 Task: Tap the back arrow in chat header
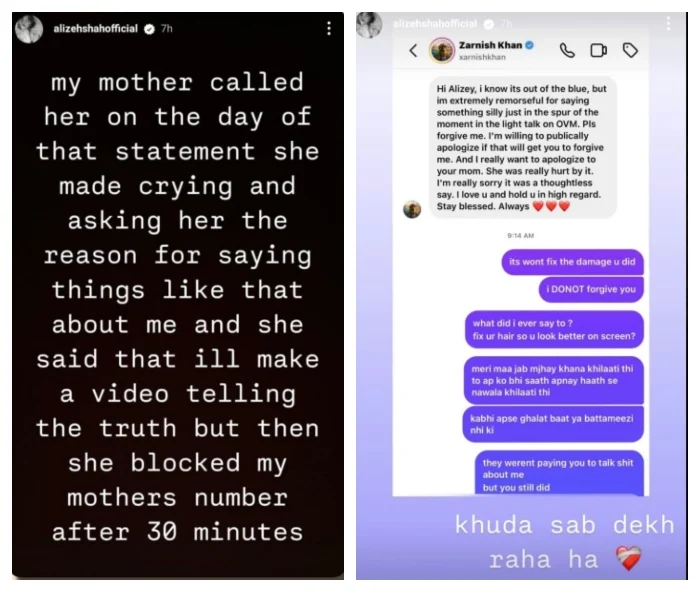tap(413, 50)
